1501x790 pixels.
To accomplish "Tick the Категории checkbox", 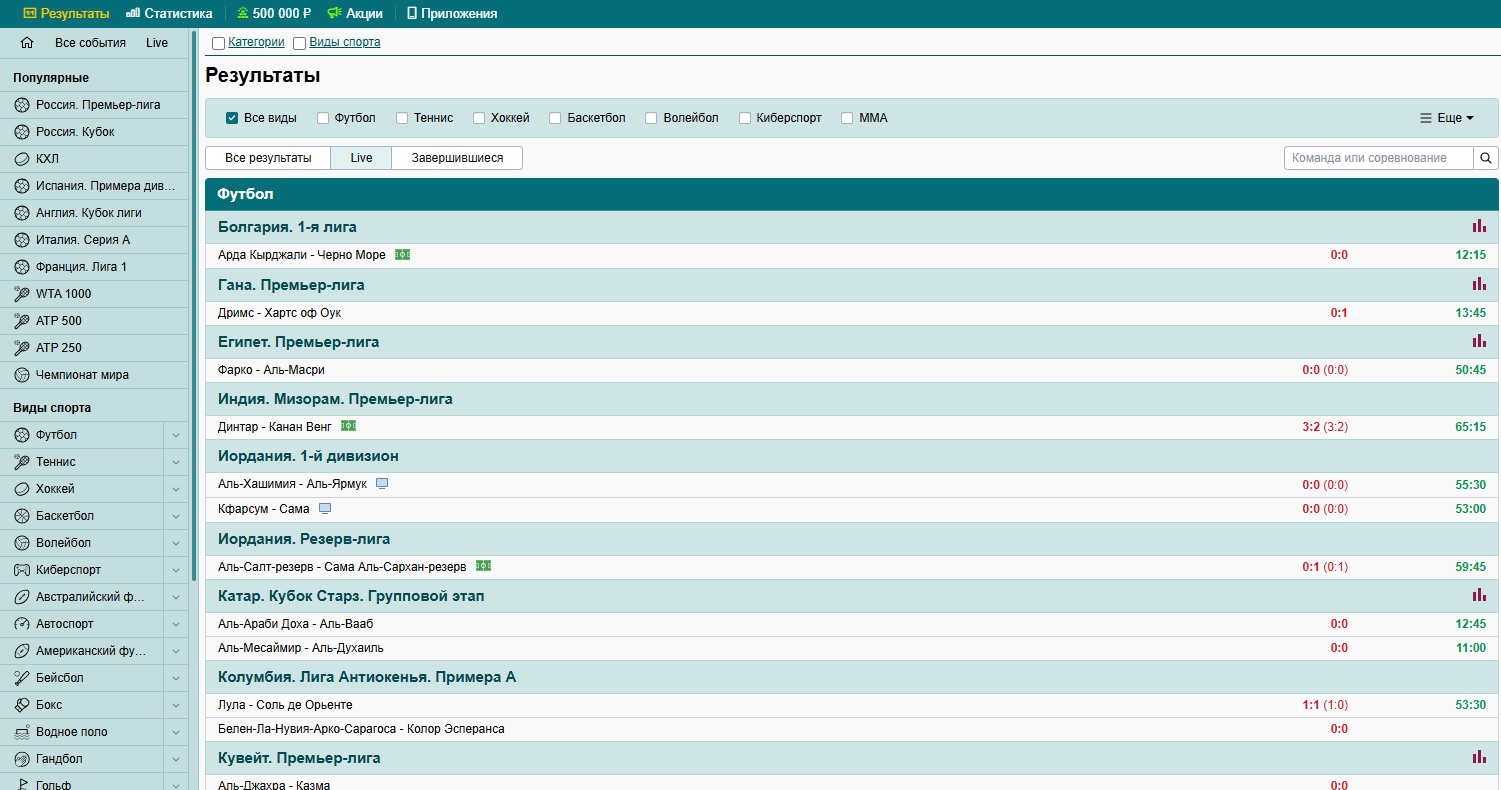I will [218, 43].
